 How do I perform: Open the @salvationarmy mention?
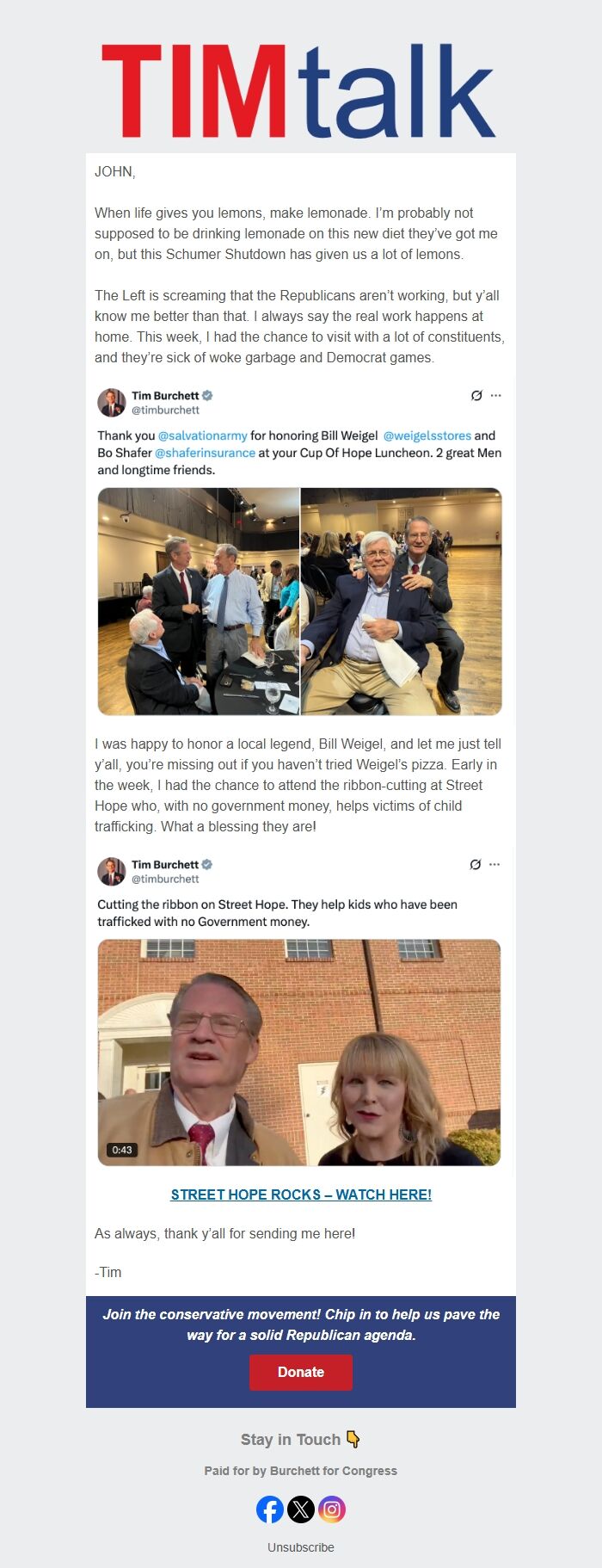click(x=202, y=435)
